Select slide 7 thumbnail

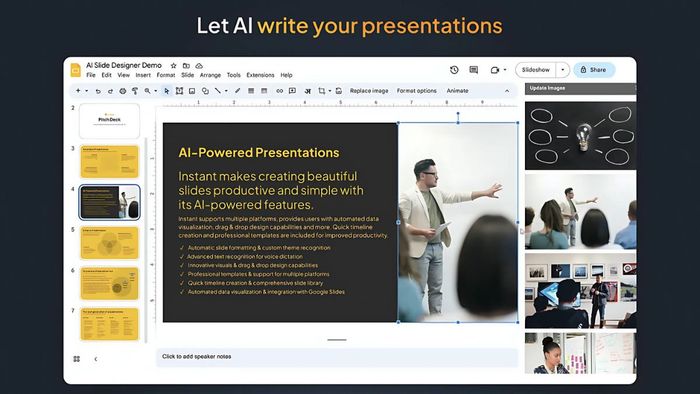(x=109, y=324)
